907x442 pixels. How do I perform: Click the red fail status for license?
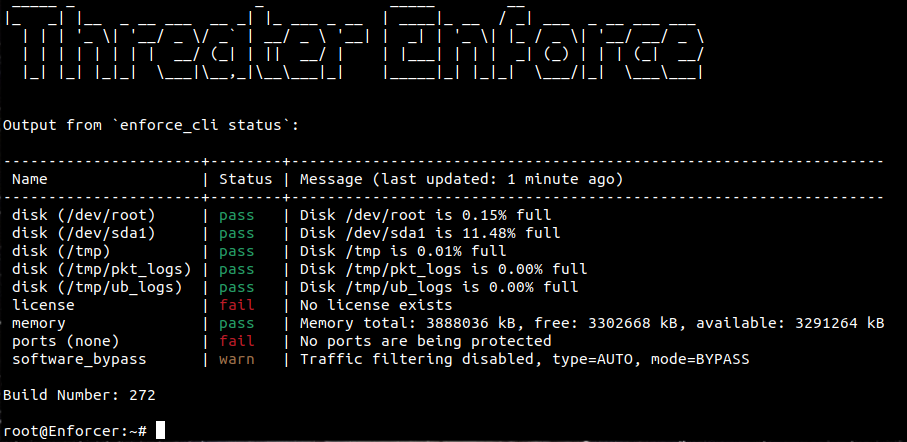pyautogui.click(x=237, y=305)
